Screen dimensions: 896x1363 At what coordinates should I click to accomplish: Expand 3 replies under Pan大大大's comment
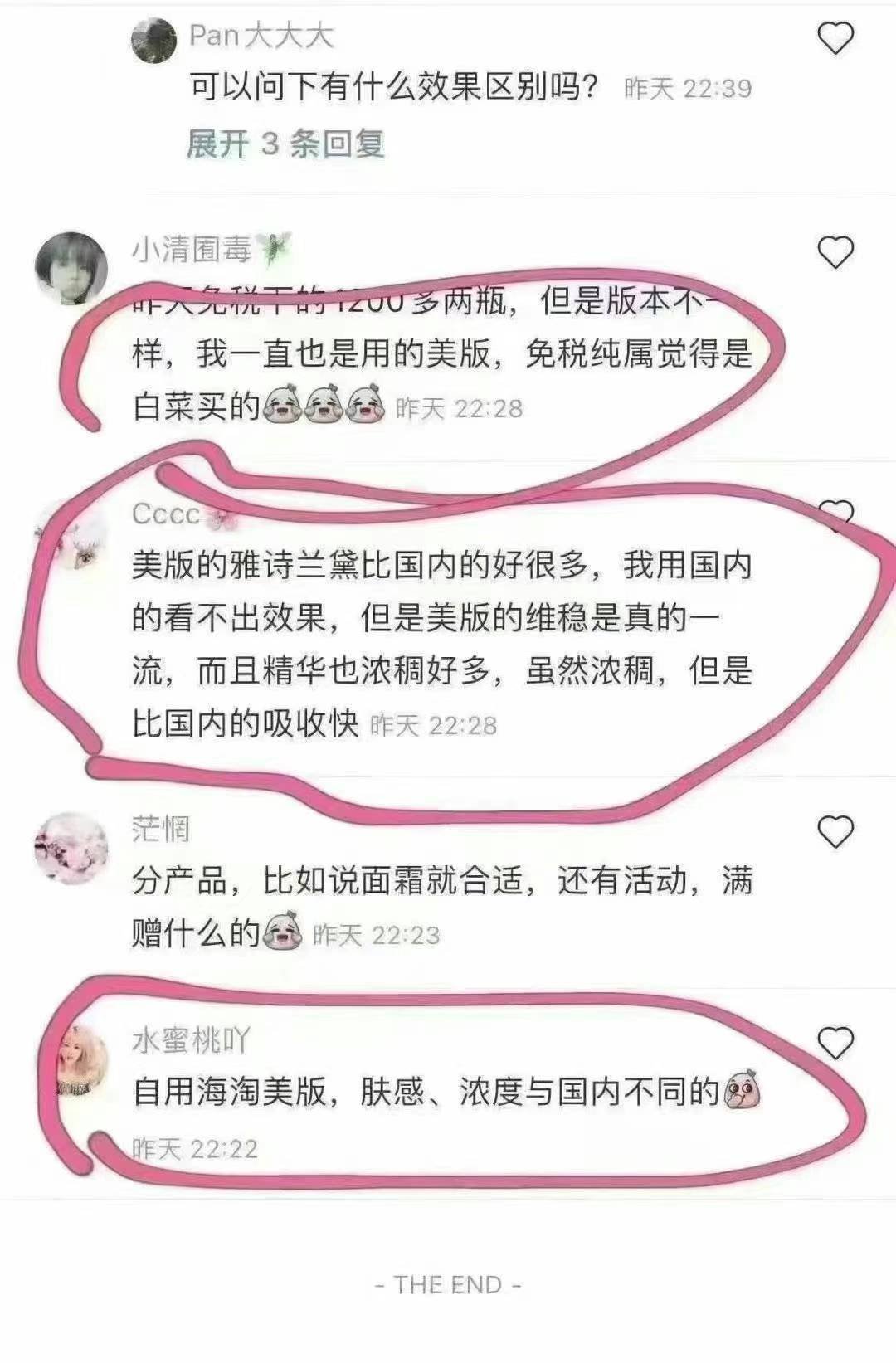point(285,144)
